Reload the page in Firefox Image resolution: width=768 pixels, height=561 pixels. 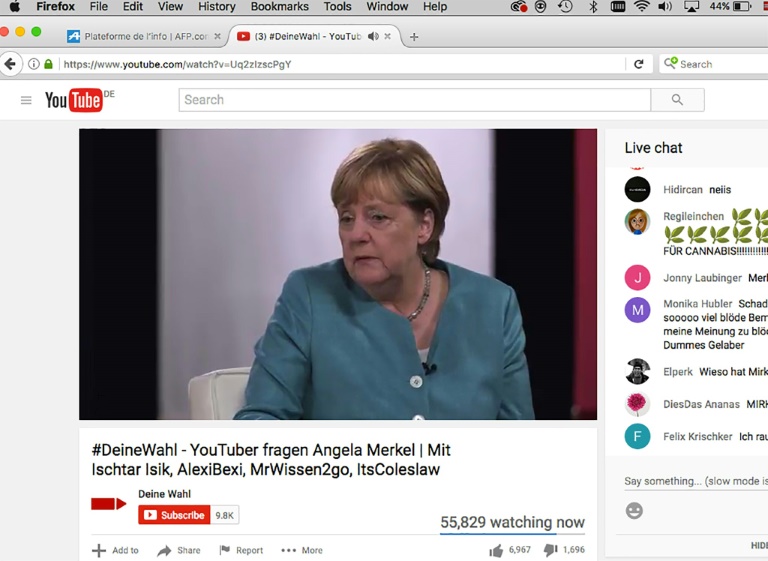click(638, 64)
